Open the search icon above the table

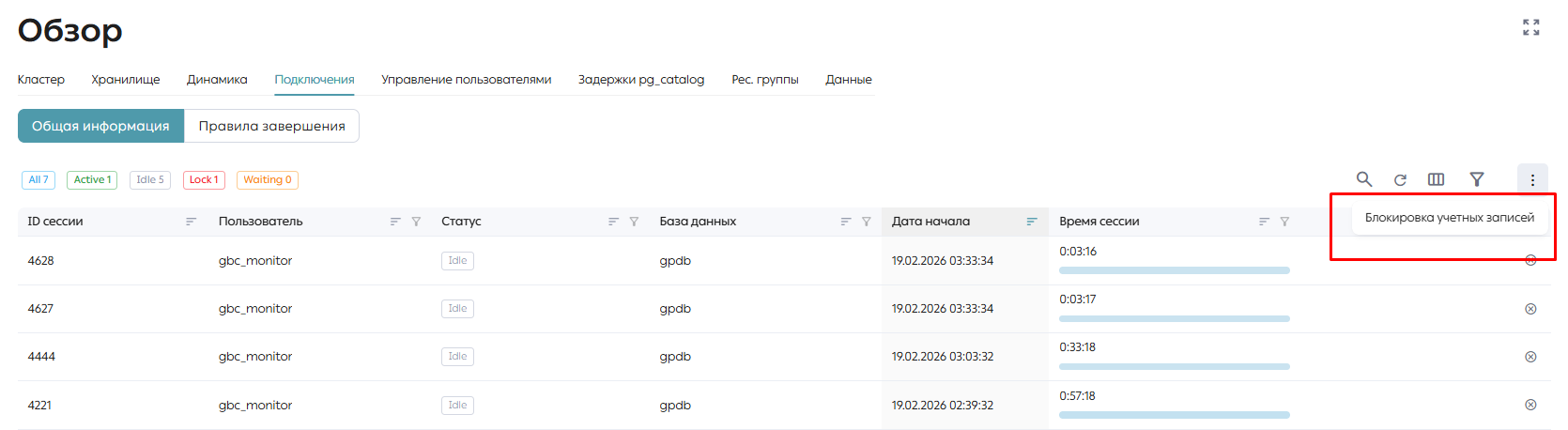tap(1364, 179)
